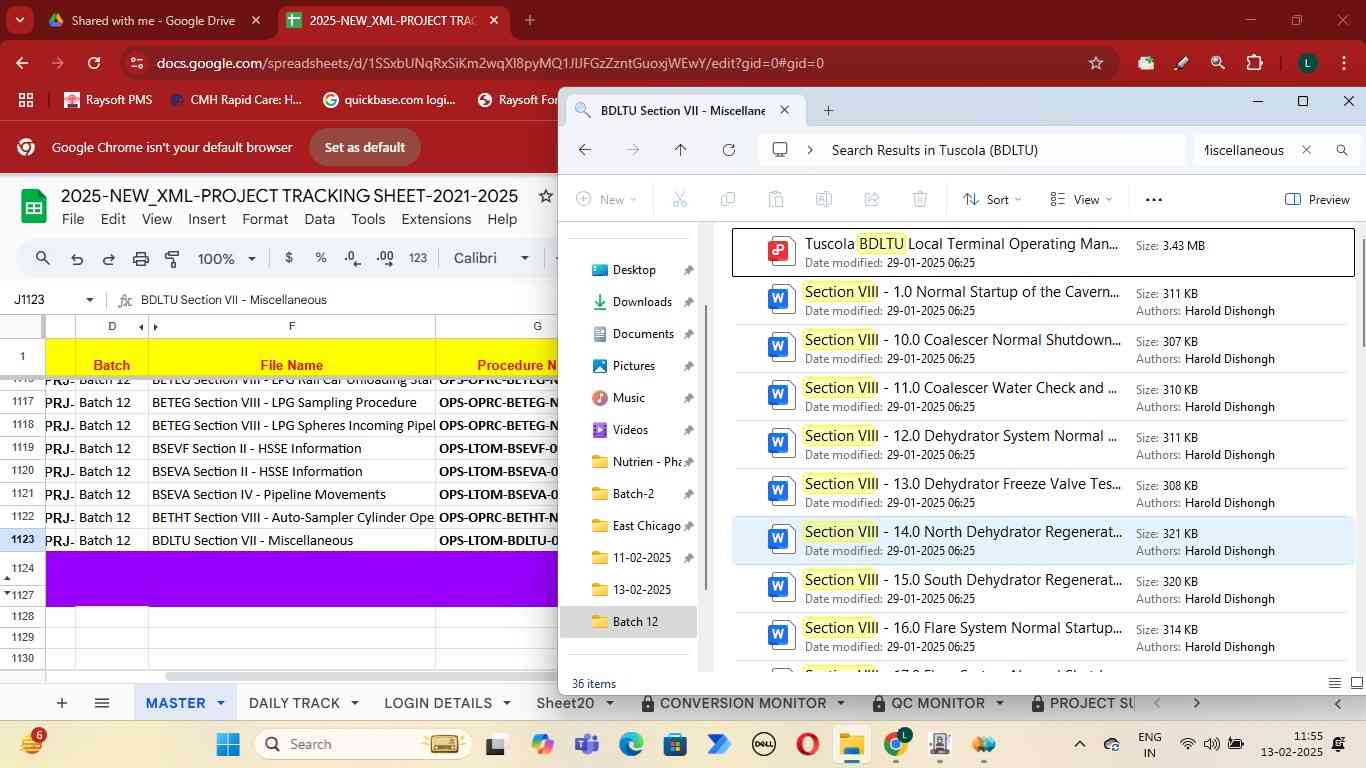Open Microsoft Teams from taskbar
Screen dimensions: 1366x768
587,744
